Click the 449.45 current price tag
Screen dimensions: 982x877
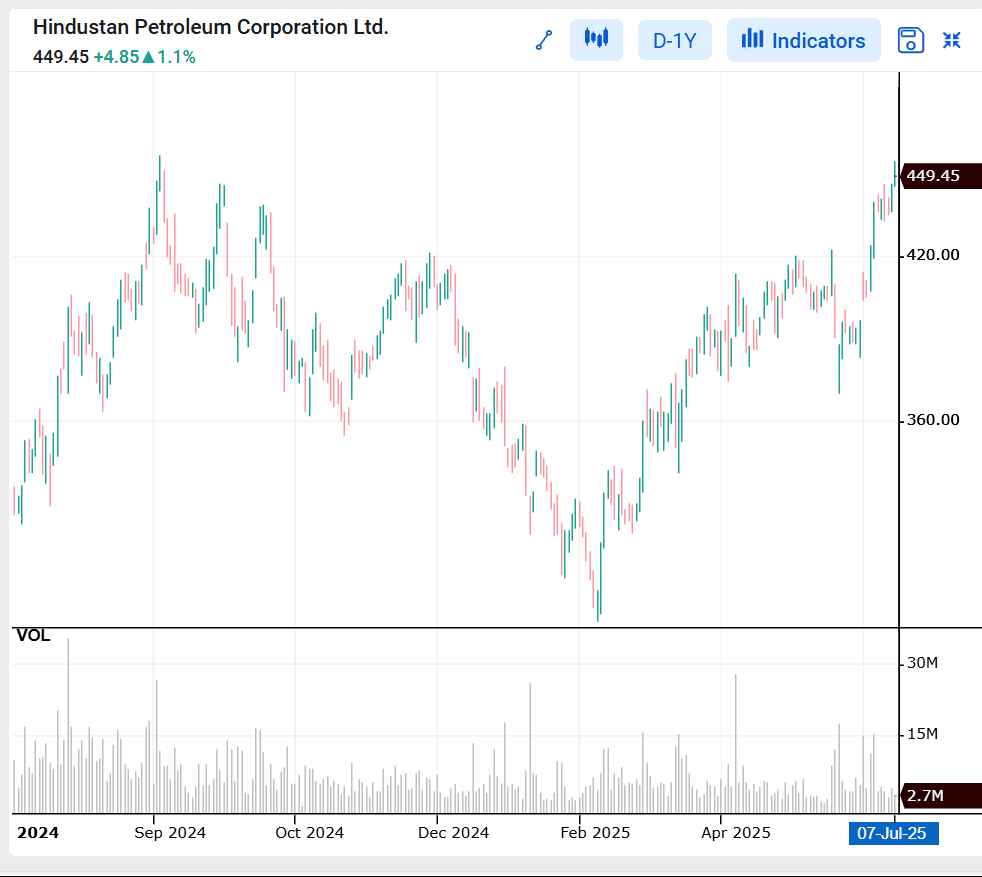pyautogui.click(x=941, y=175)
